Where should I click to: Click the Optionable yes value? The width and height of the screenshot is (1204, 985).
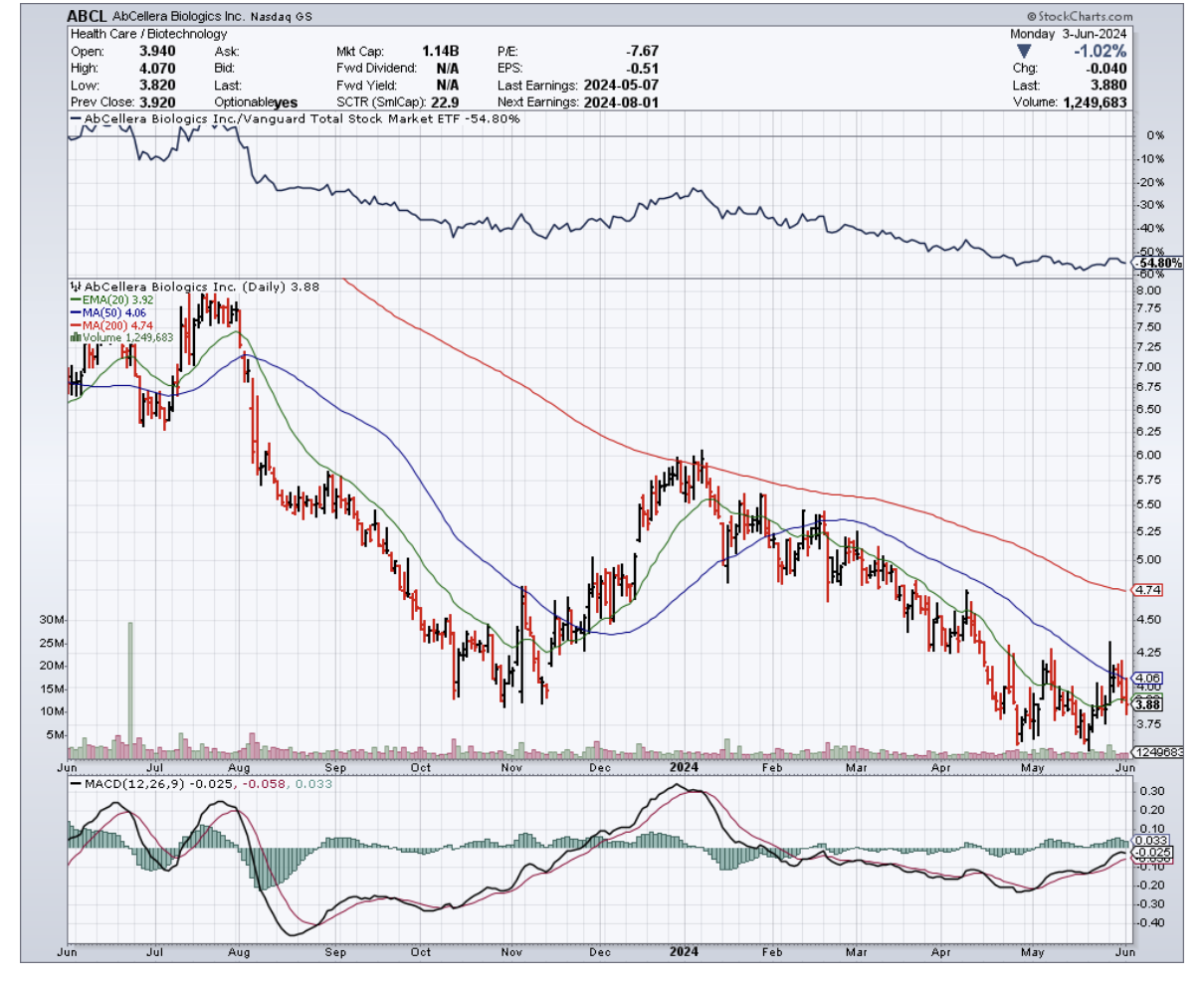[286, 102]
